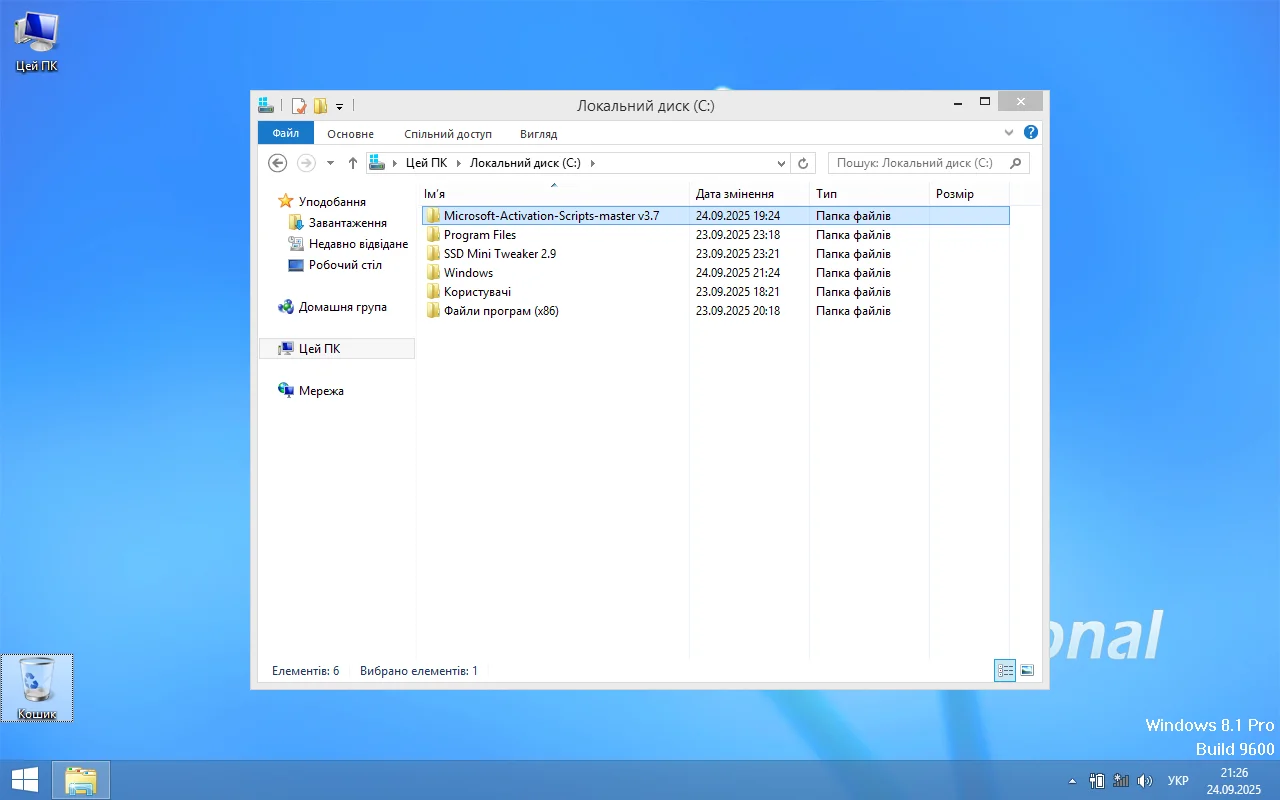Image resolution: width=1280 pixels, height=800 pixels.
Task: Select Завантаження in navigation pane
Action: tap(347, 223)
